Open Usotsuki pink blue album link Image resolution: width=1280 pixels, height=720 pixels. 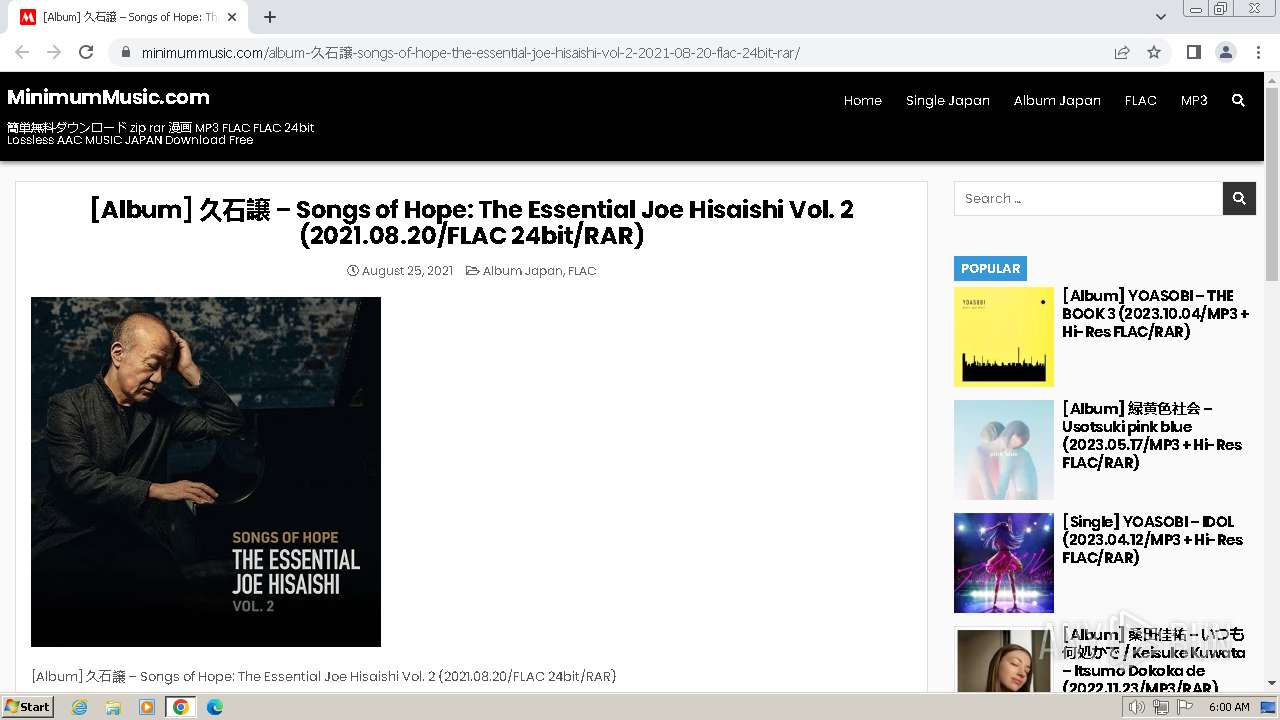1152,436
